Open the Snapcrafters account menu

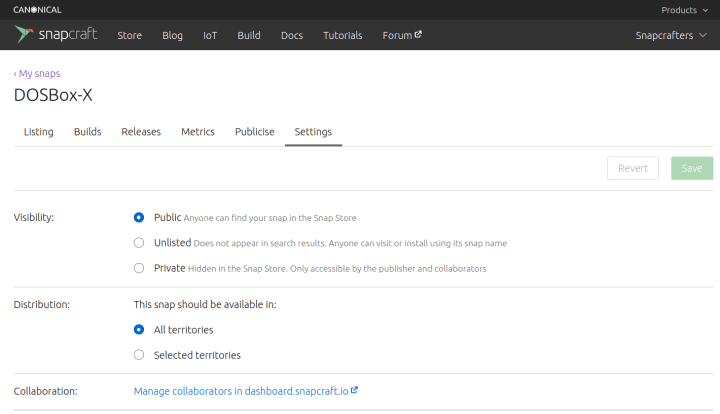click(671, 35)
